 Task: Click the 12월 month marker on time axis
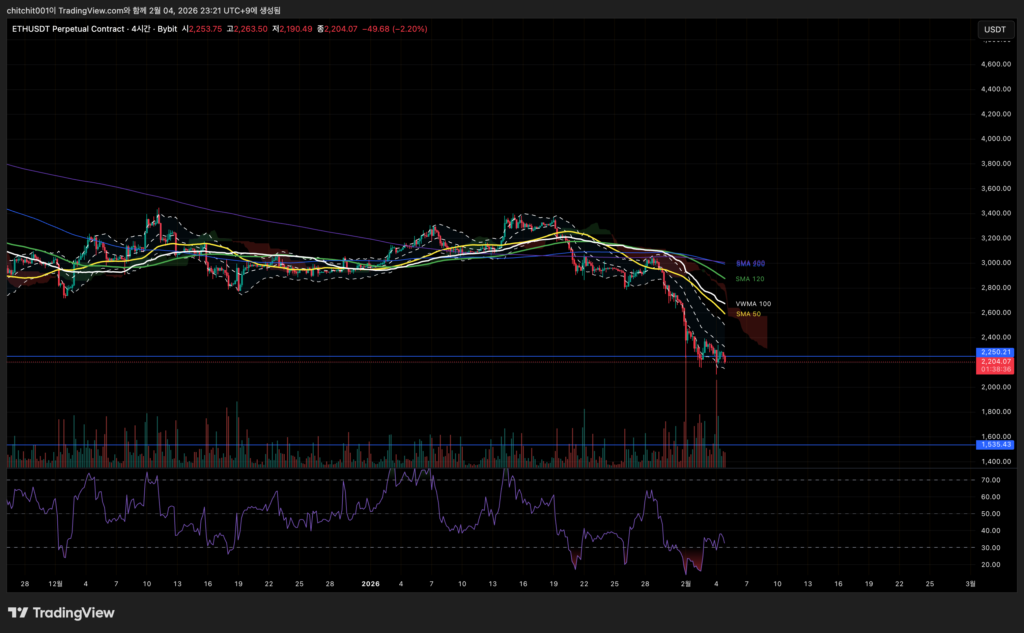55,583
